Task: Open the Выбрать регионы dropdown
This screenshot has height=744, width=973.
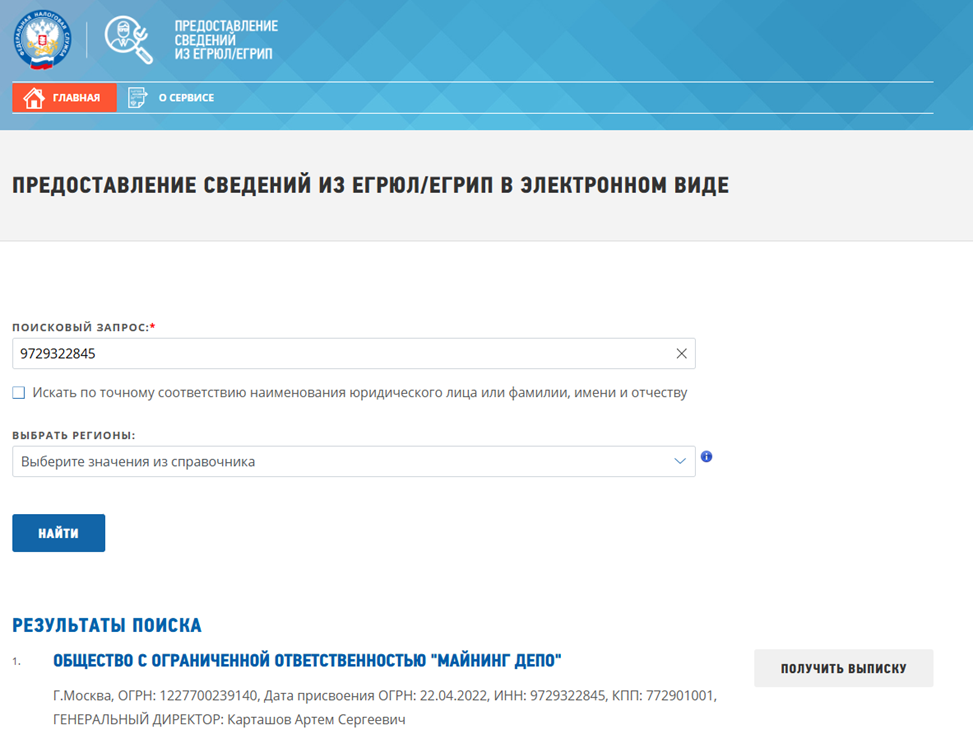Action: coord(354,462)
